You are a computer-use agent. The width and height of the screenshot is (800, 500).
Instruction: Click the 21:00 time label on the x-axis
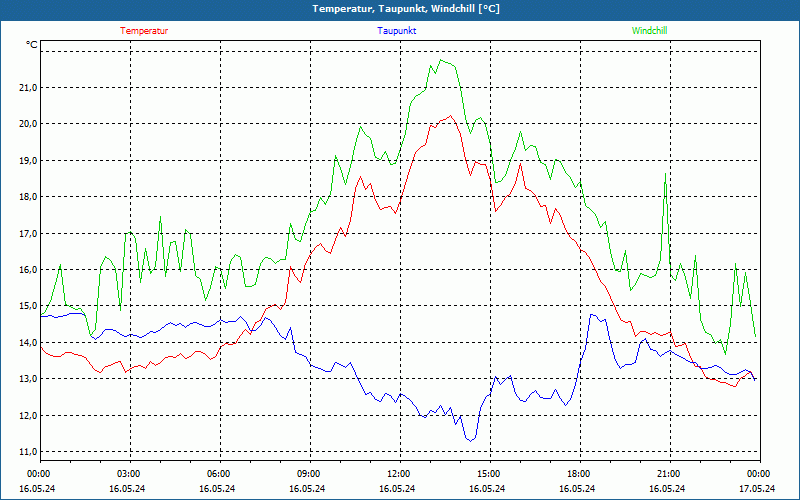(668, 474)
